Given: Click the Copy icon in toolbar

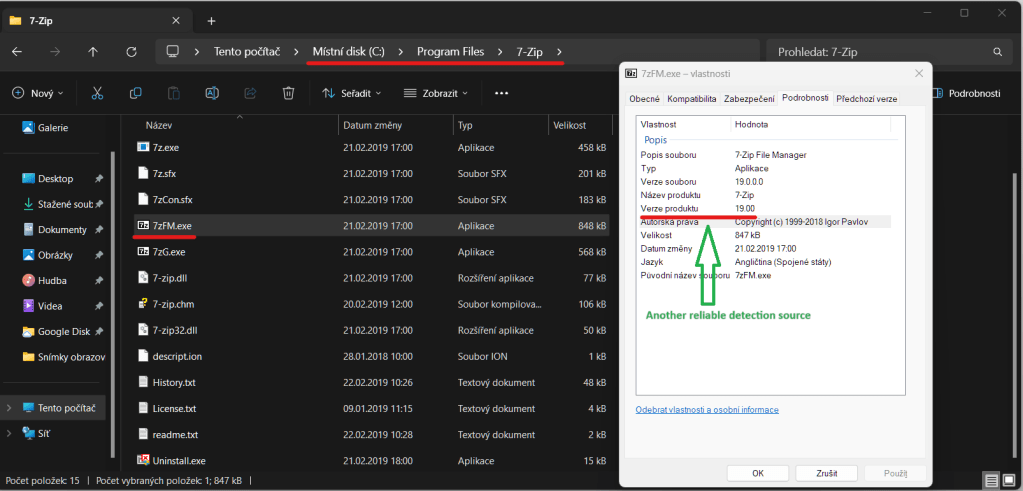Looking at the screenshot, I should pos(135,93).
